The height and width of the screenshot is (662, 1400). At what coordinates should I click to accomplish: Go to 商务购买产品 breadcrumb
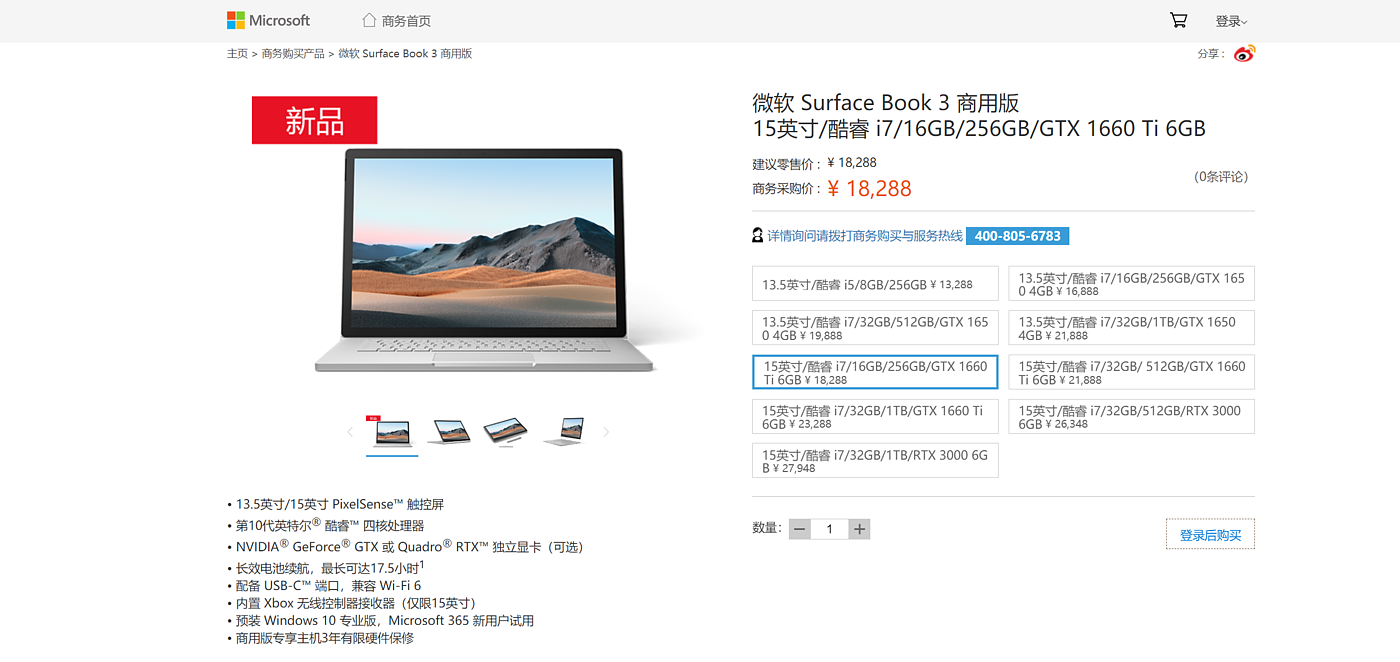293,54
